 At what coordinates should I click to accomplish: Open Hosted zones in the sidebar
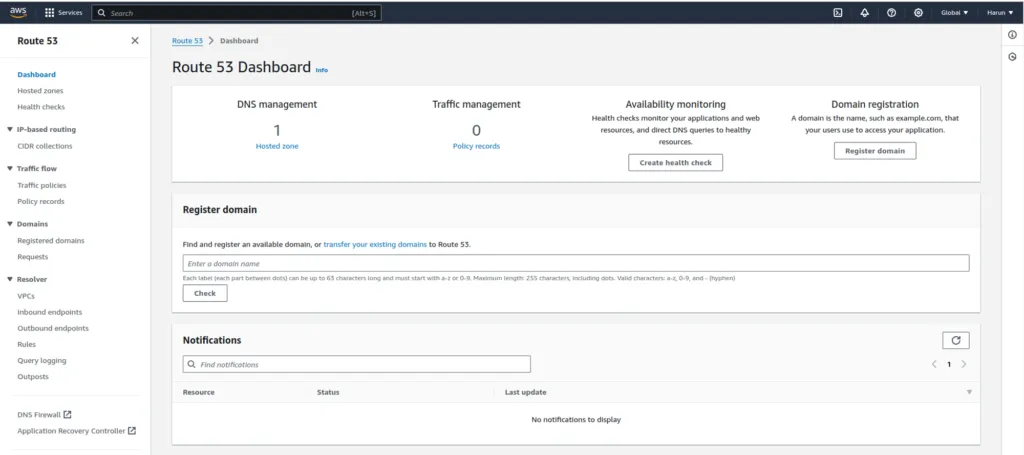(40, 91)
